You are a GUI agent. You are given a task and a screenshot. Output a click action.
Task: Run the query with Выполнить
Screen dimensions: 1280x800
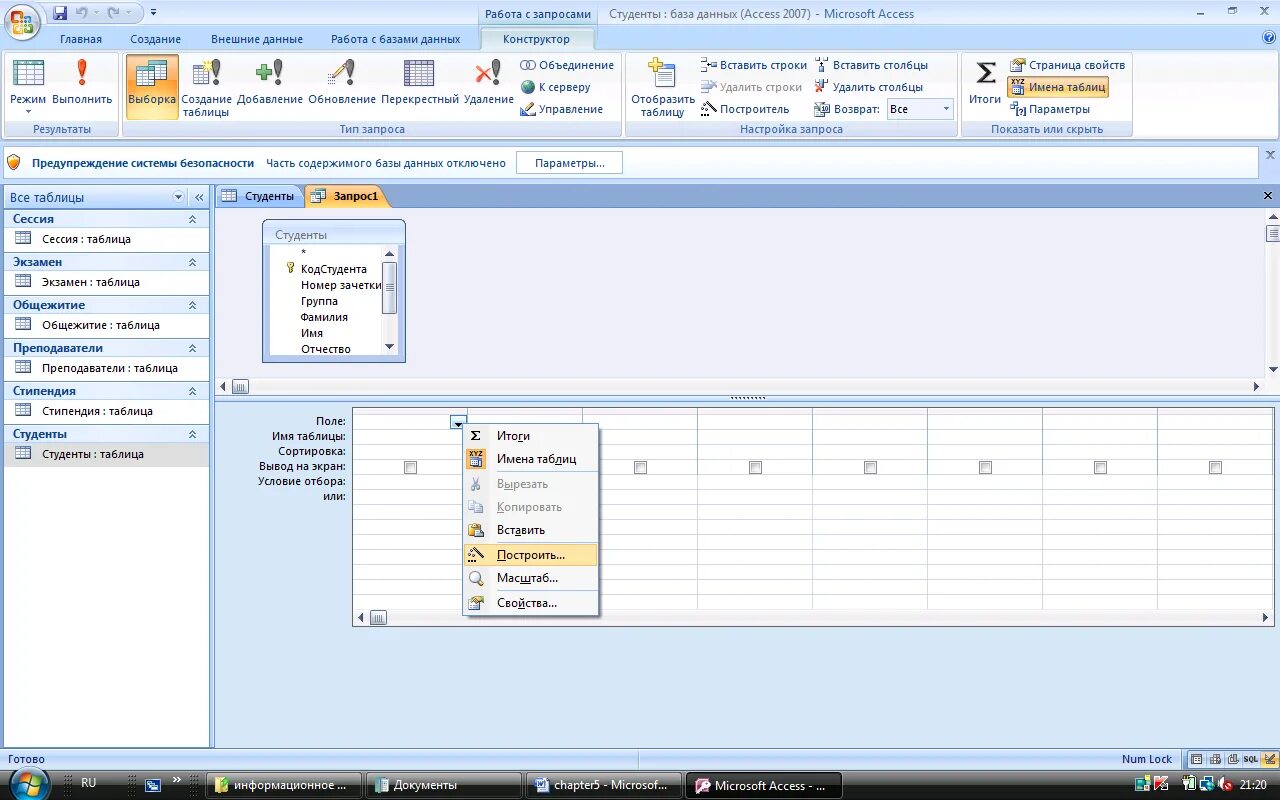point(82,82)
